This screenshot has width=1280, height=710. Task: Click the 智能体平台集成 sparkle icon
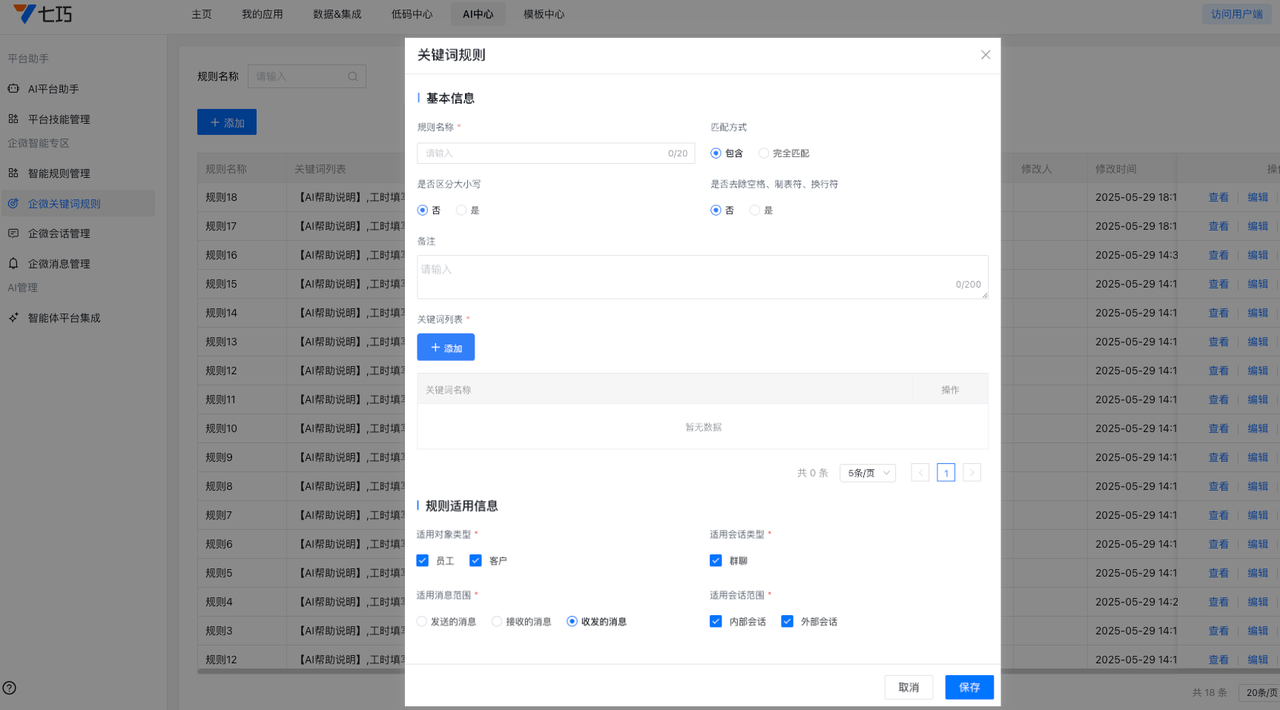[x=13, y=318]
